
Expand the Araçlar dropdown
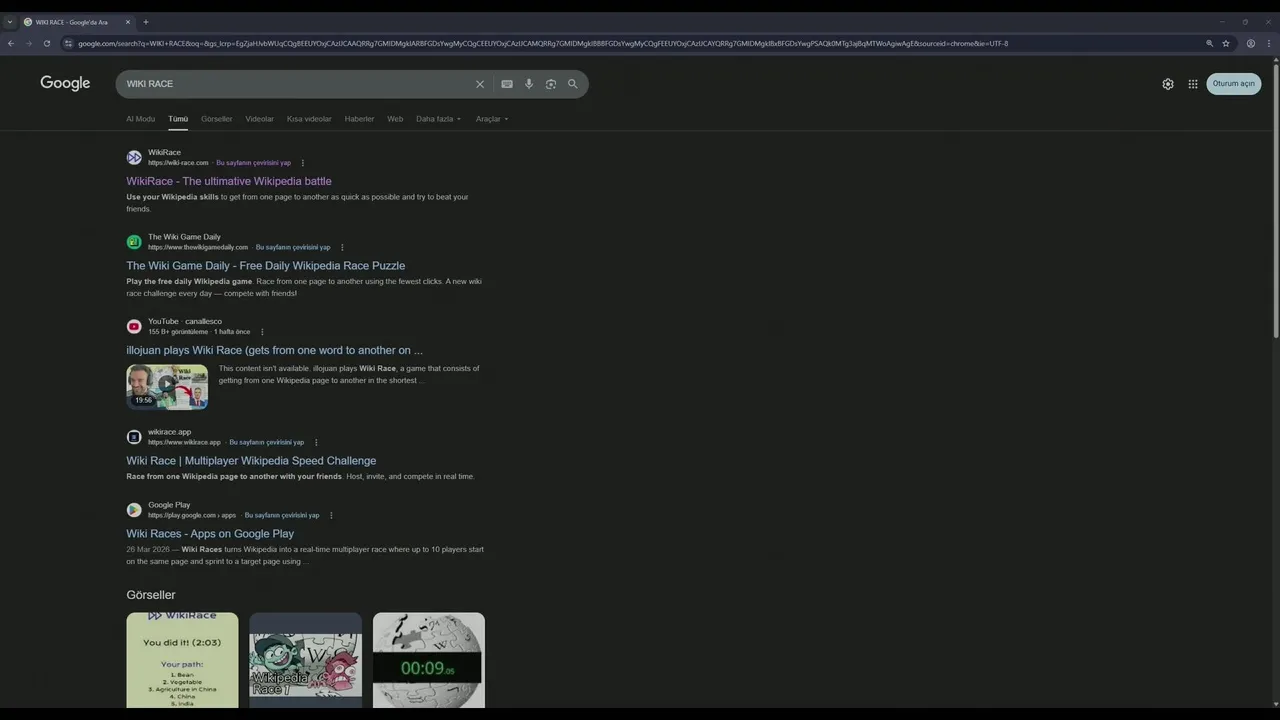tap(492, 119)
